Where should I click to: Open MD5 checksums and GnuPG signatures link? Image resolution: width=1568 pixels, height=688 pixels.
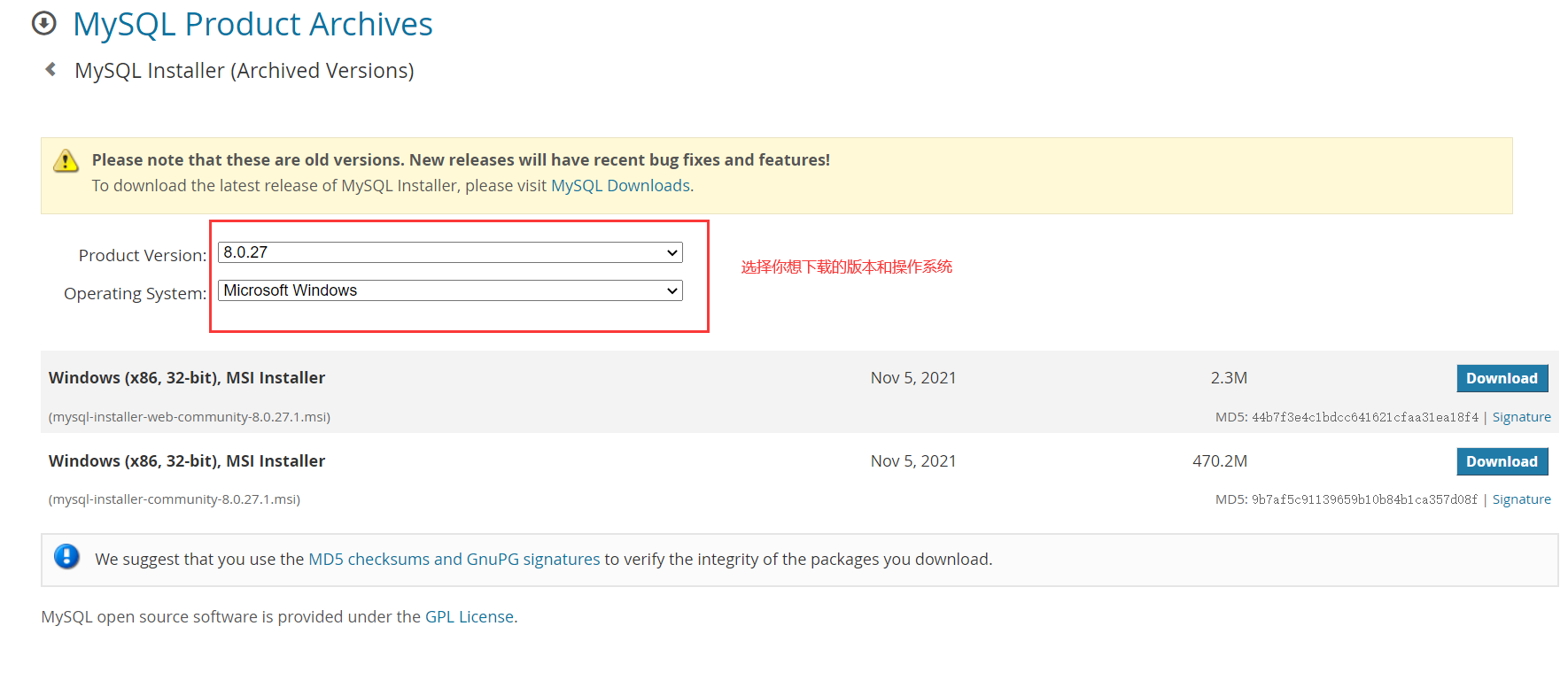pos(454,560)
